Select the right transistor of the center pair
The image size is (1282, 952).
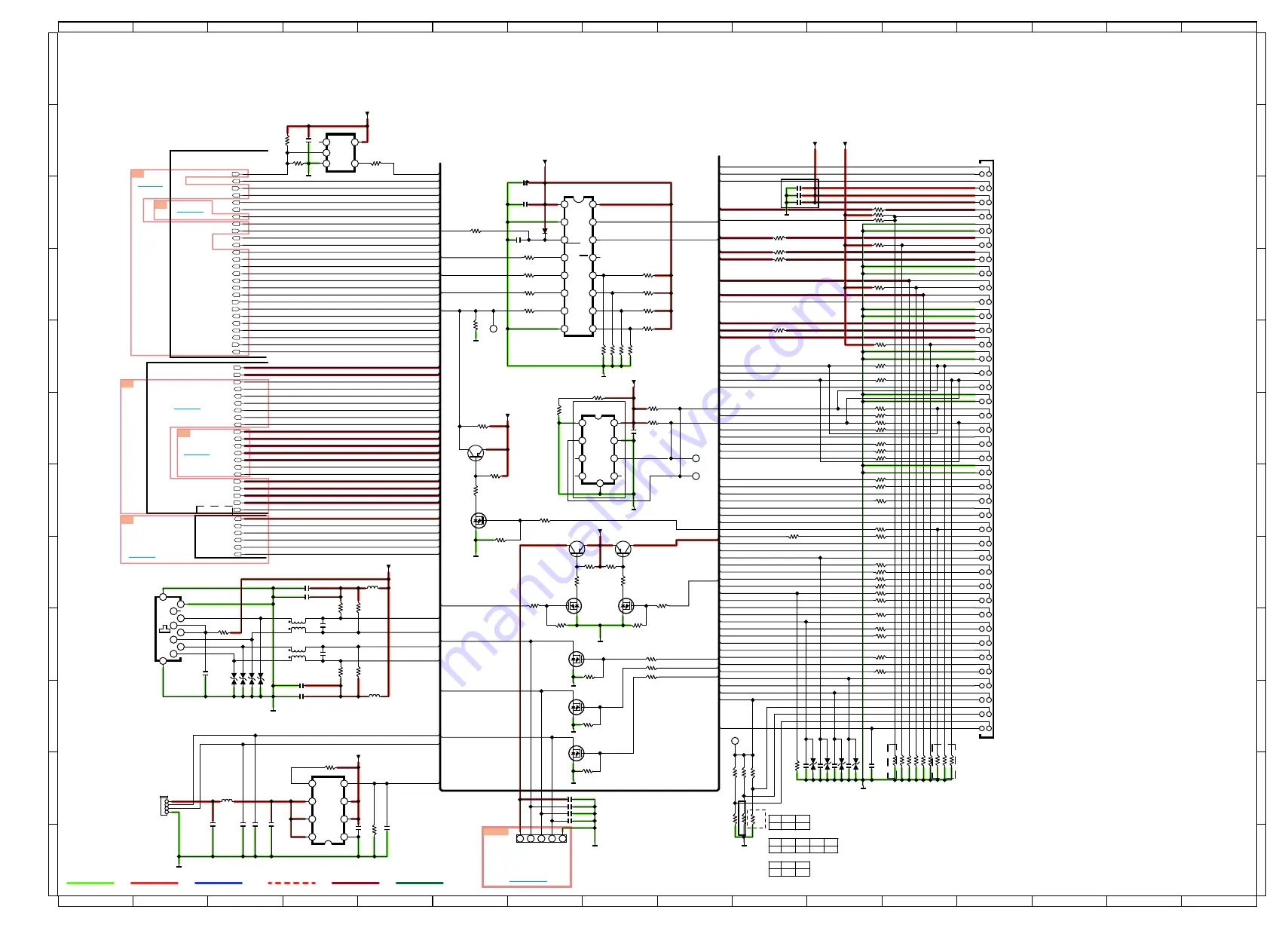(623, 548)
